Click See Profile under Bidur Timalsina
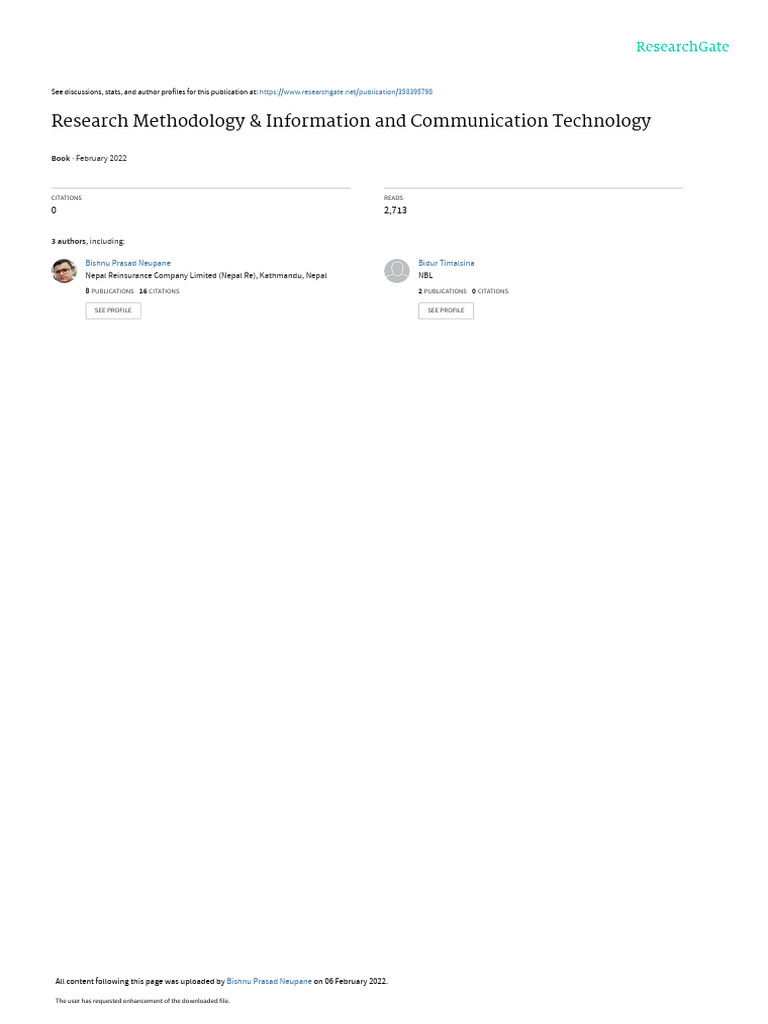The image size is (768, 1024). tap(446, 310)
